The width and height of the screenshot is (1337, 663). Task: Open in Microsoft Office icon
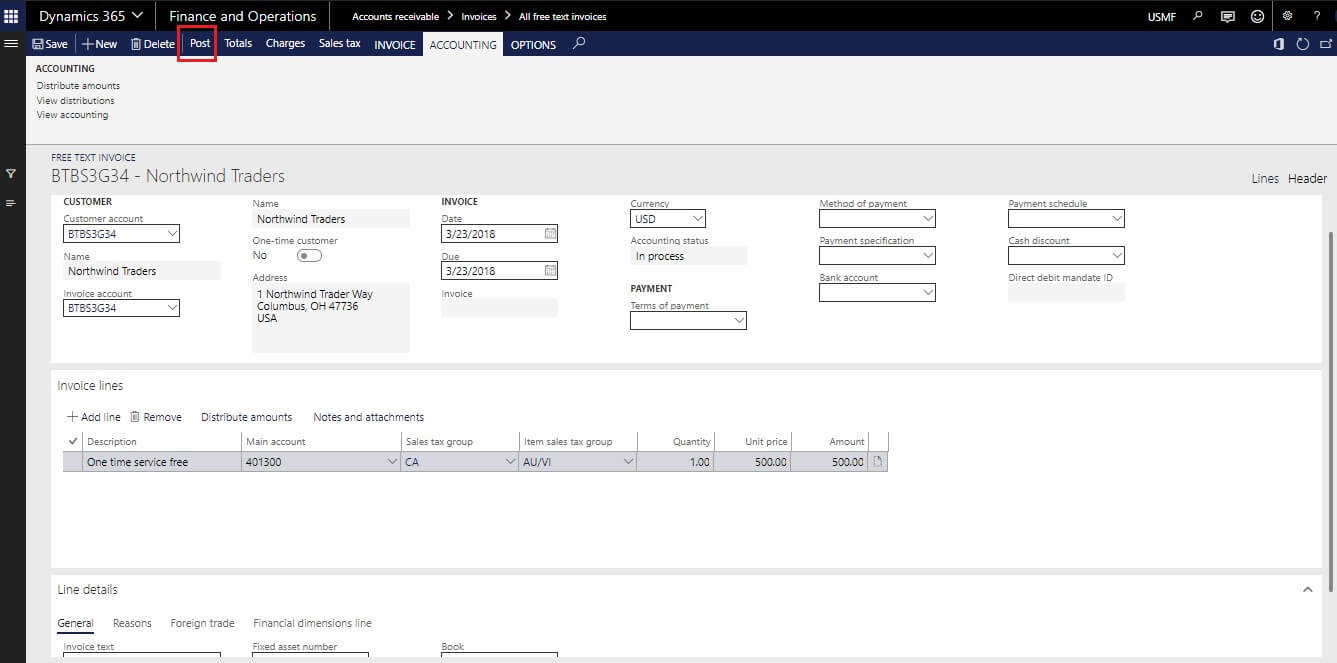click(1278, 44)
